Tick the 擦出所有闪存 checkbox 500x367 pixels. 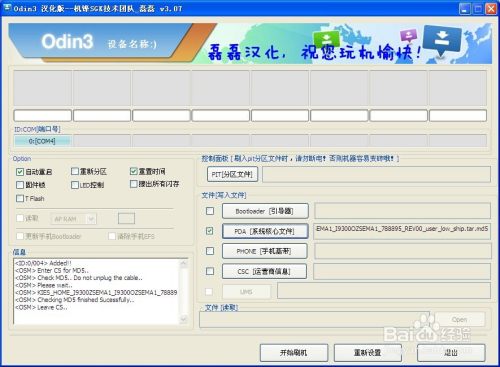click(x=134, y=184)
